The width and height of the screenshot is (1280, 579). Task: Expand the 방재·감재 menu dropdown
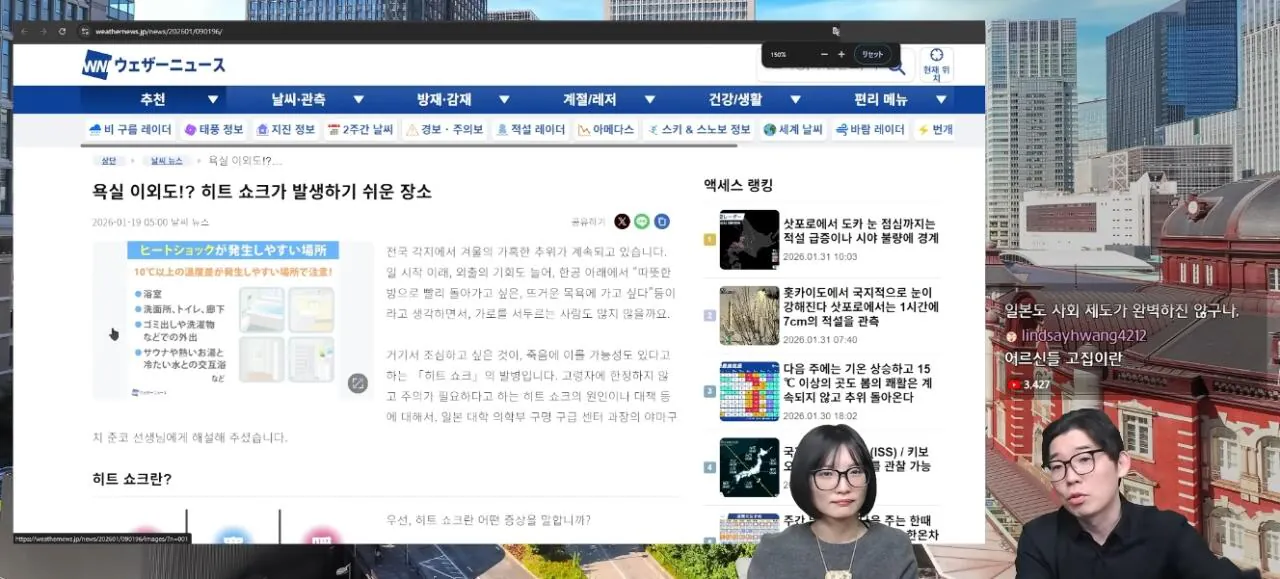pos(504,100)
